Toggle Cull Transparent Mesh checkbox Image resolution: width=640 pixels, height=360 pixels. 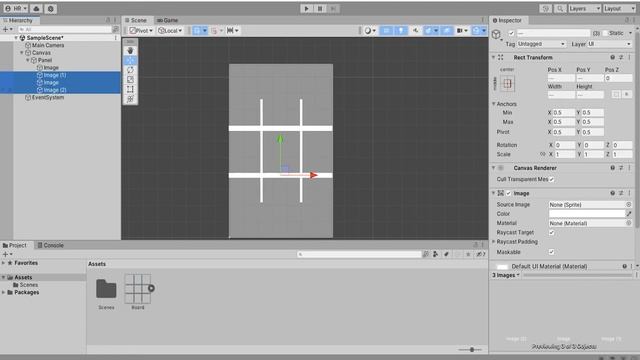click(x=552, y=179)
